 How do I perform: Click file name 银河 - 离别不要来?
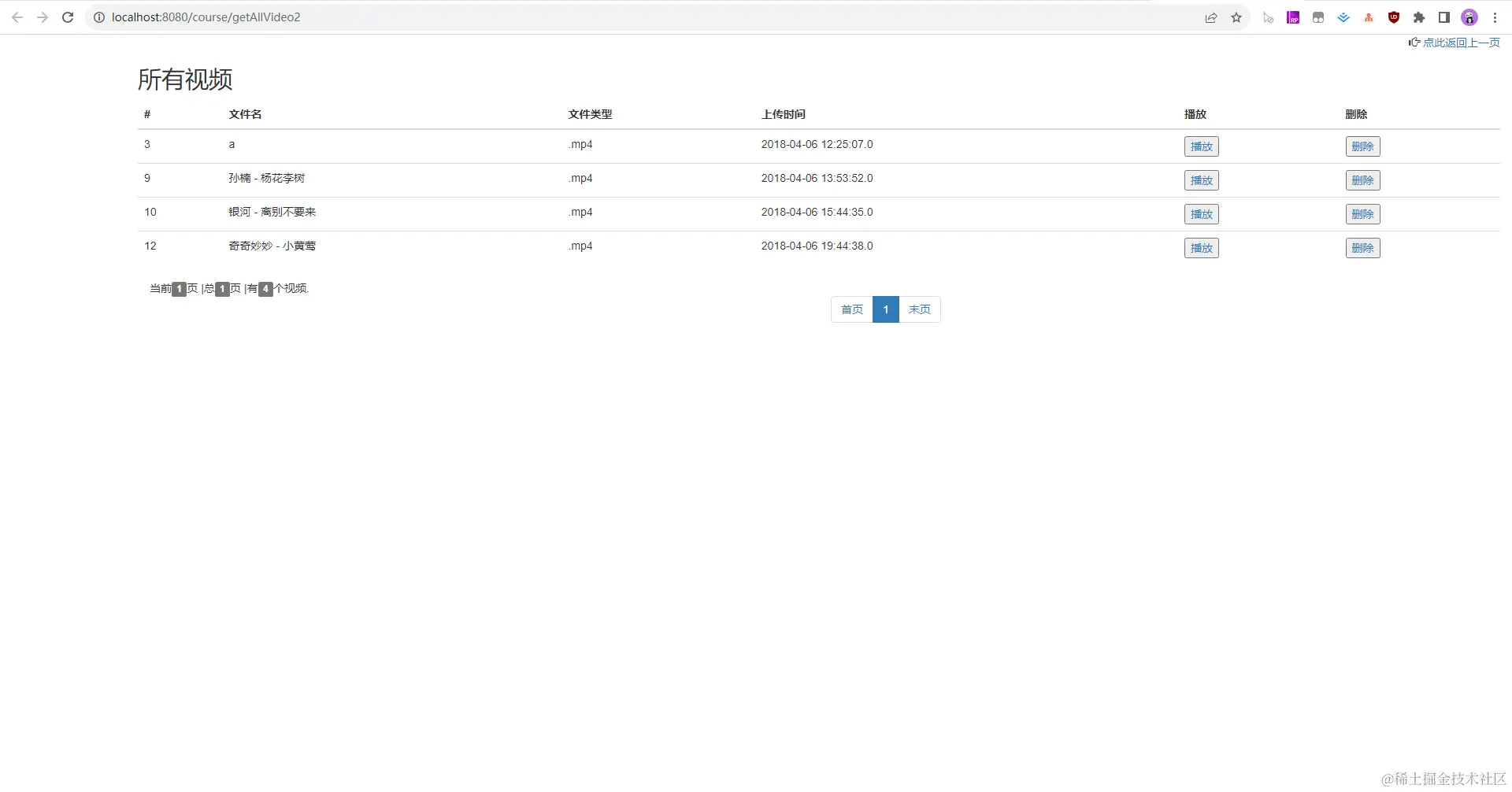(x=272, y=212)
